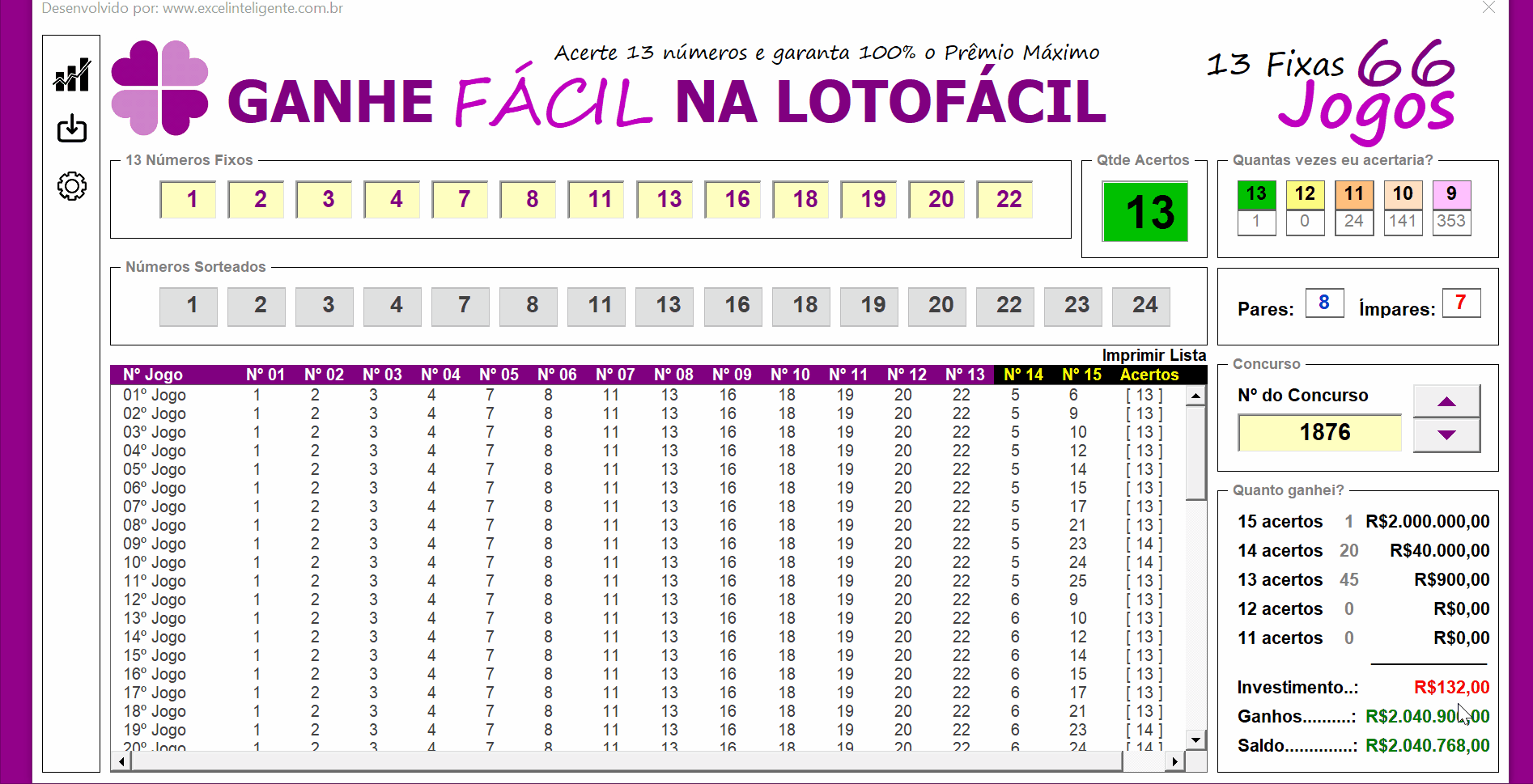Close the window with X button
This screenshot has height=784, width=1533.
[x=1488, y=7]
